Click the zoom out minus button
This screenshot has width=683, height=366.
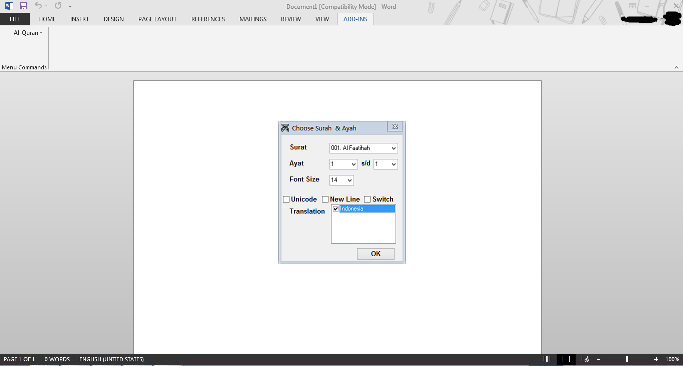point(598,359)
